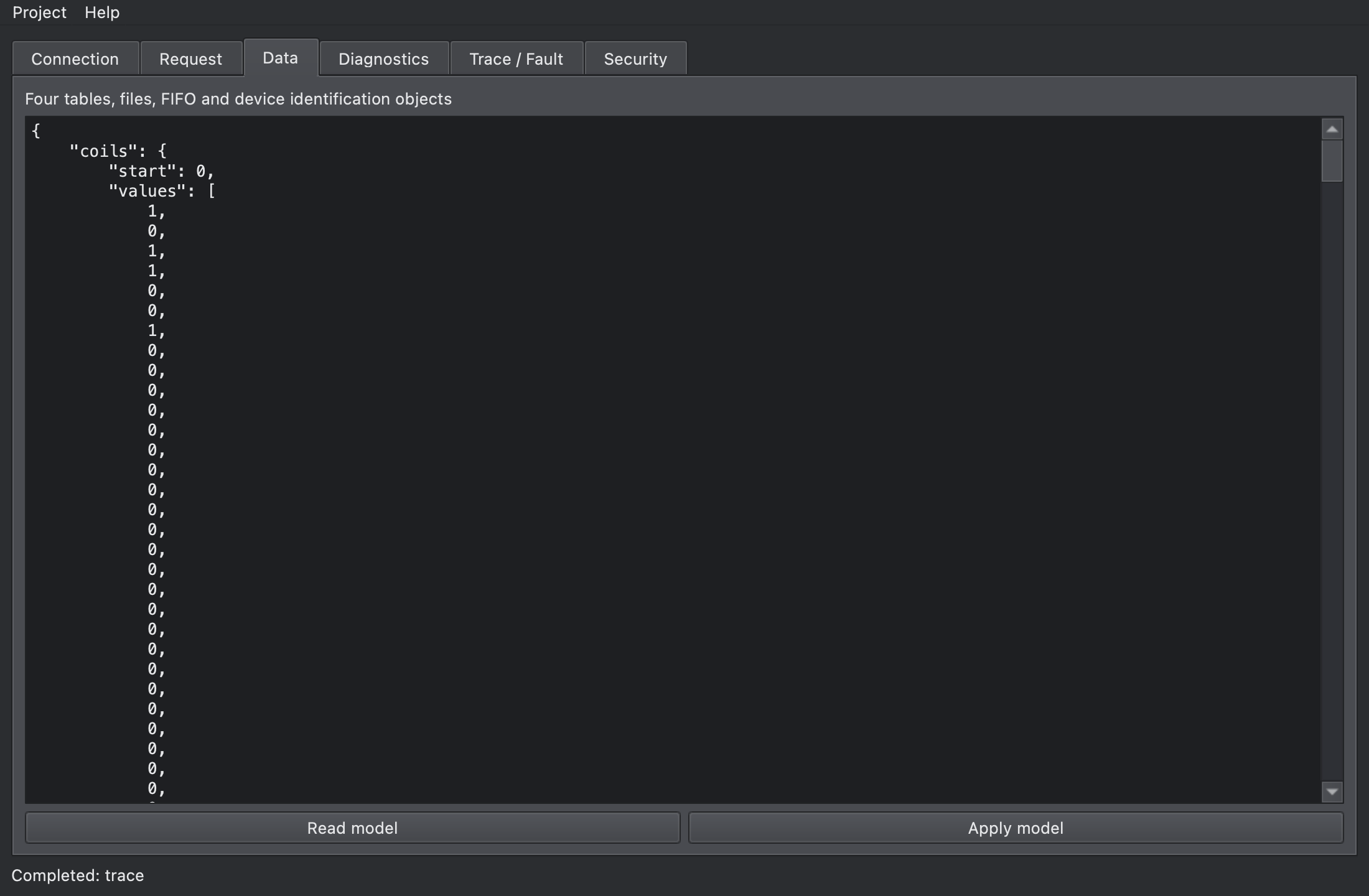Open the Help menu

[102, 12]
